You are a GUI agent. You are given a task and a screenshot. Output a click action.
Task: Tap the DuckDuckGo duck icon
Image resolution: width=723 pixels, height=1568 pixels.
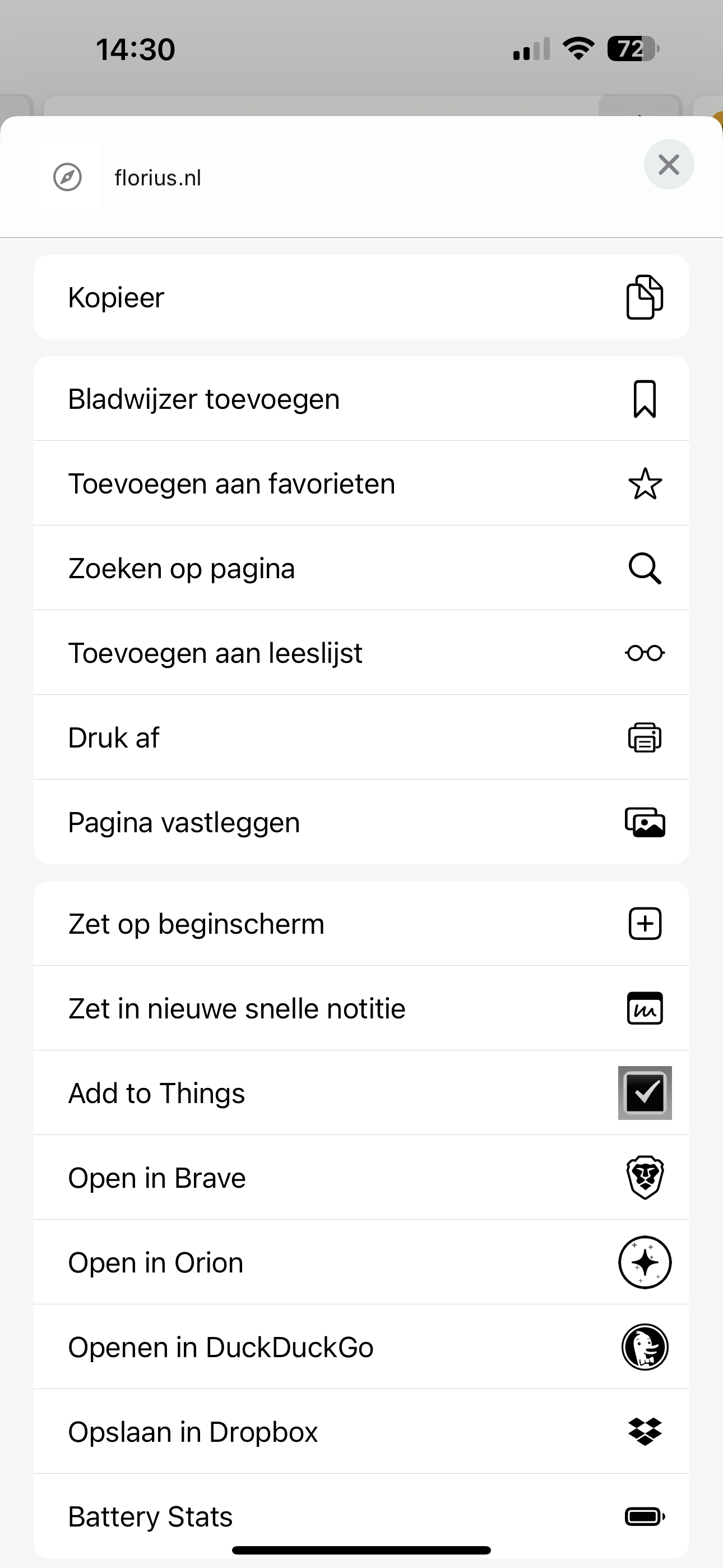645,1347
